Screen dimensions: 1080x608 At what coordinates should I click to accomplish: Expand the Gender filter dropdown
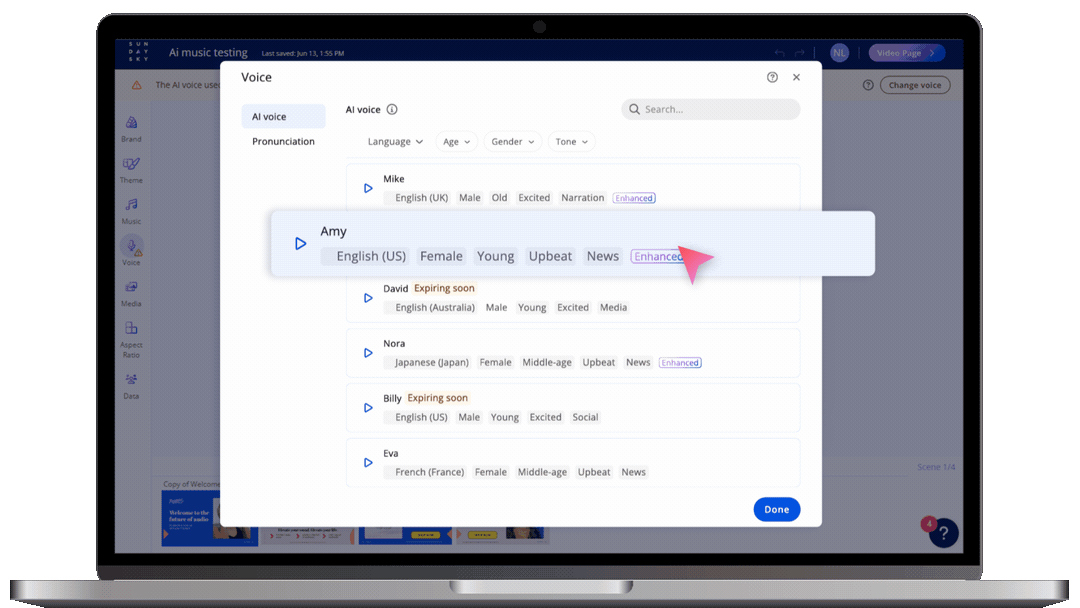(513, 142)
